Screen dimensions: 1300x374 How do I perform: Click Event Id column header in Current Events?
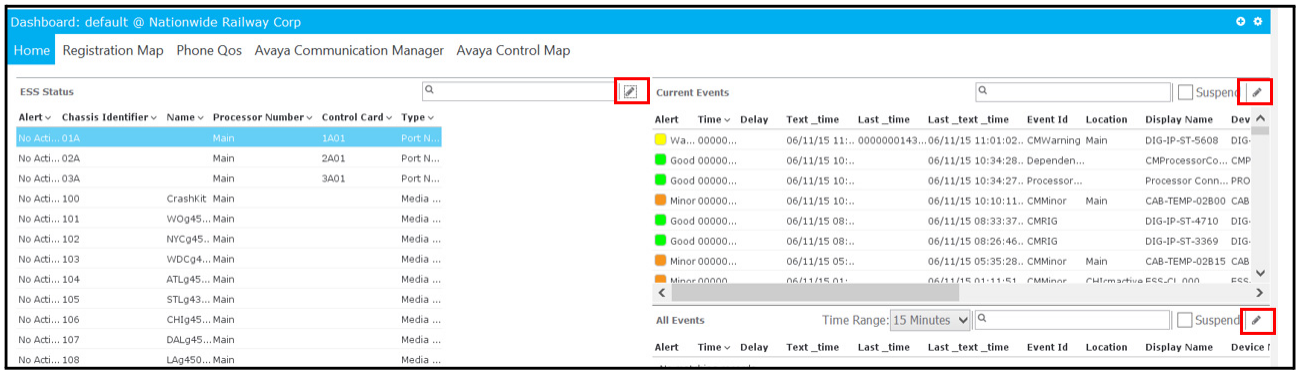(x=1047, y=120)
